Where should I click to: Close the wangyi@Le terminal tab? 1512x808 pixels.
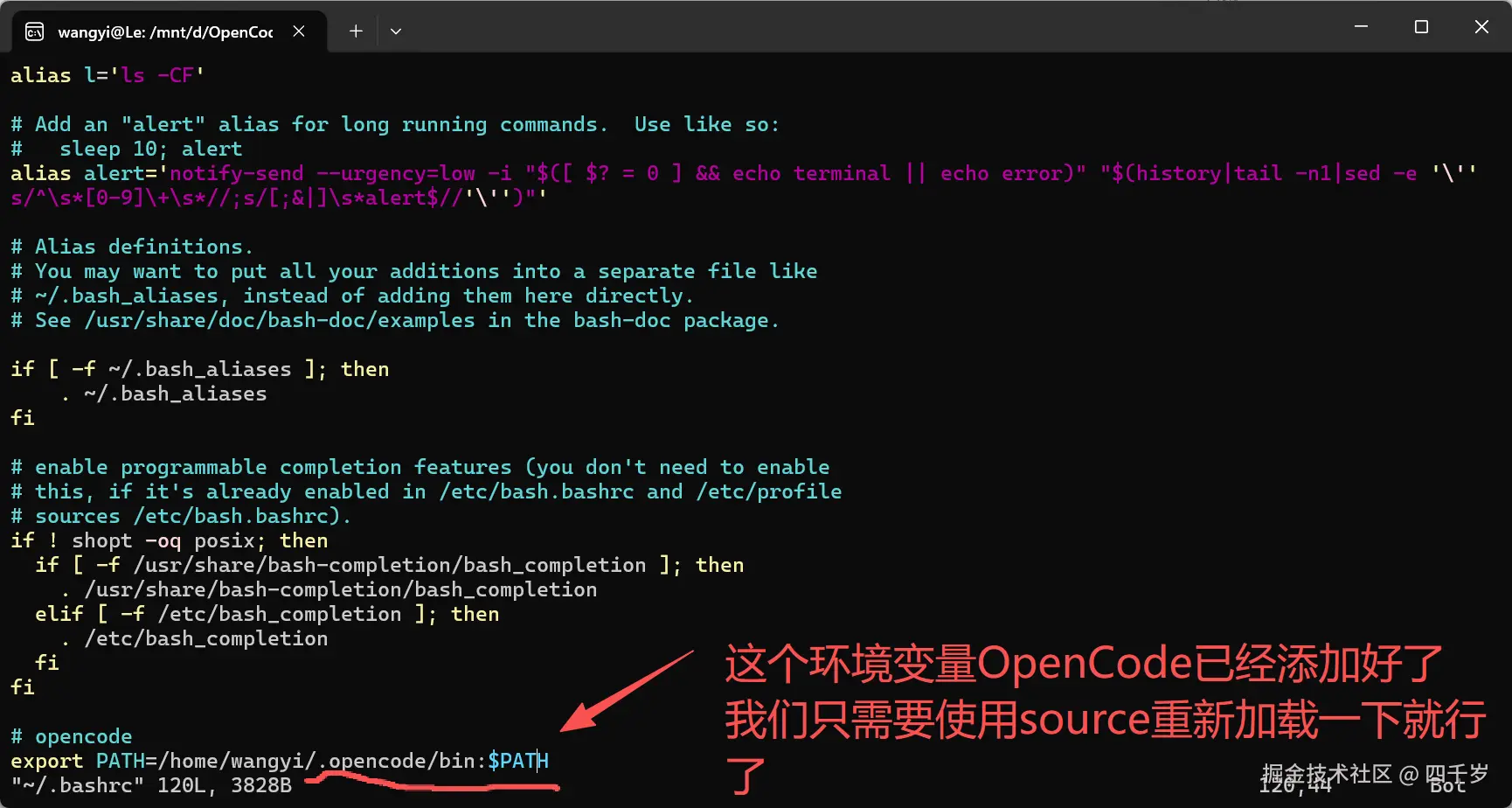pyautogui.click(x=298, y=31)
